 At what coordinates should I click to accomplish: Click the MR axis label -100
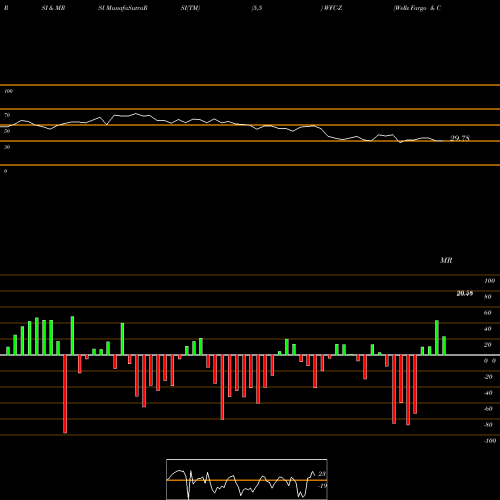(x=490, y=441)
